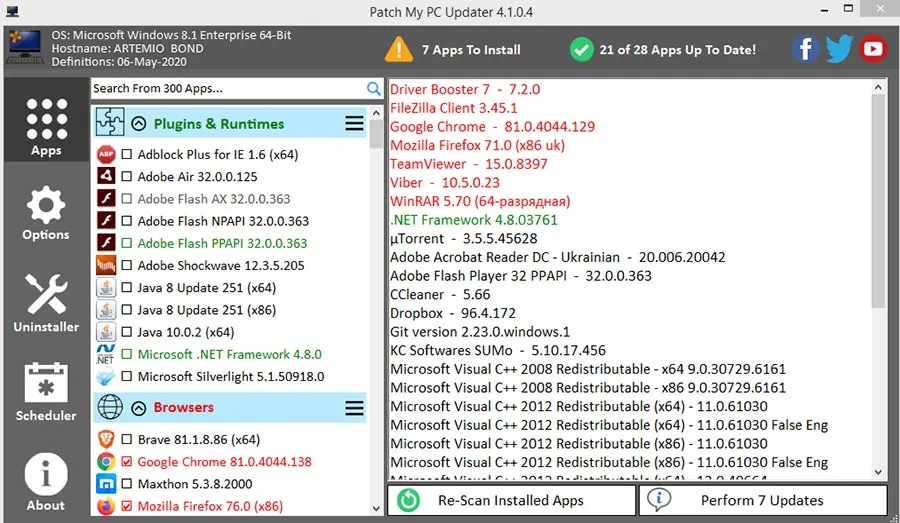The height and width of the screenshot is (523, 900).
Task: Click the Adblock Plus ABP icon
Action: (106, 154)
